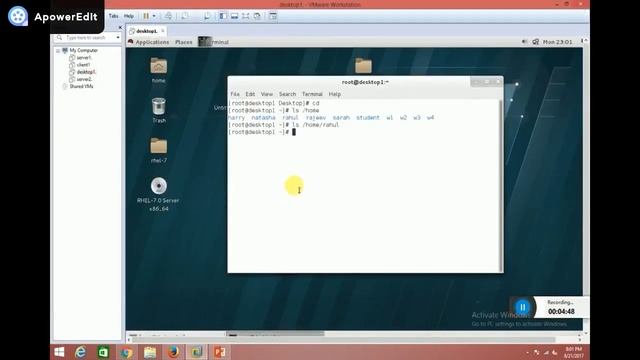Image resolution: width=640 pixels, height=360 pixels.
Task: Open the green Store taskbar app
Action: pos(103,352)
